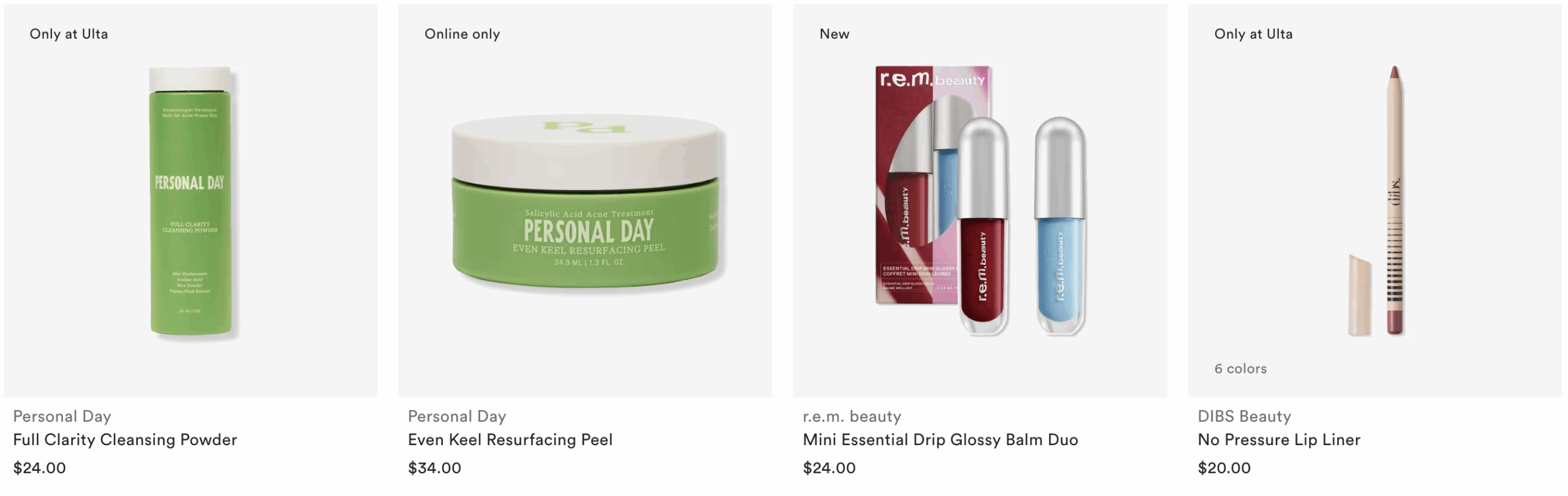Click the $24.00 price under Cleansing Powder

pos(39,468)
